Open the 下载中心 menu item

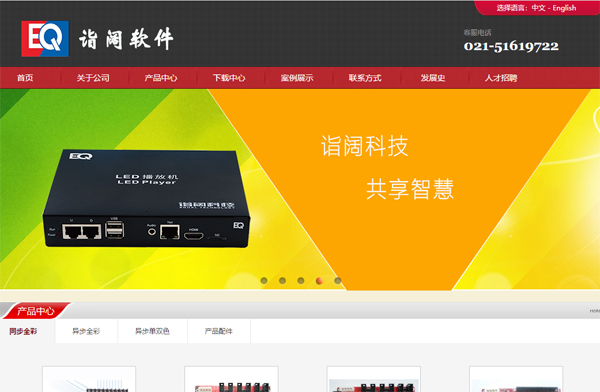click(229, 78)
